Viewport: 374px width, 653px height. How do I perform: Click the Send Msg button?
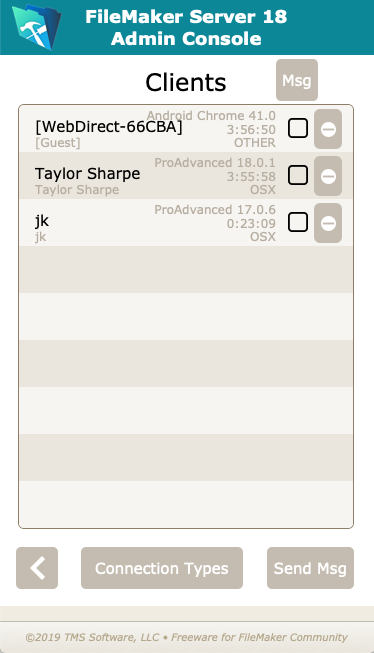tap(310, 568)
